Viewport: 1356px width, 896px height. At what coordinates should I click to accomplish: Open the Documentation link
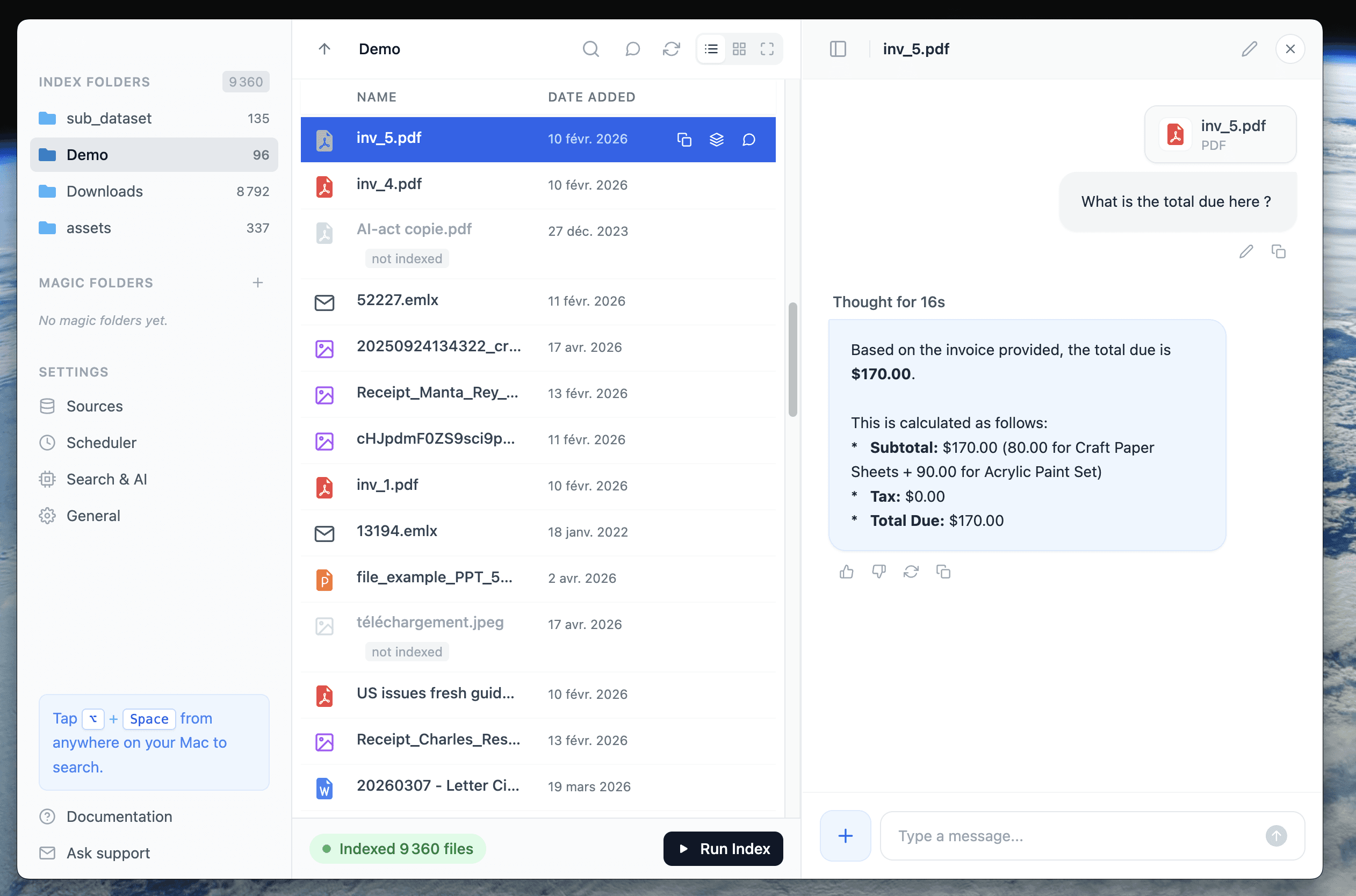click(119, 816)
